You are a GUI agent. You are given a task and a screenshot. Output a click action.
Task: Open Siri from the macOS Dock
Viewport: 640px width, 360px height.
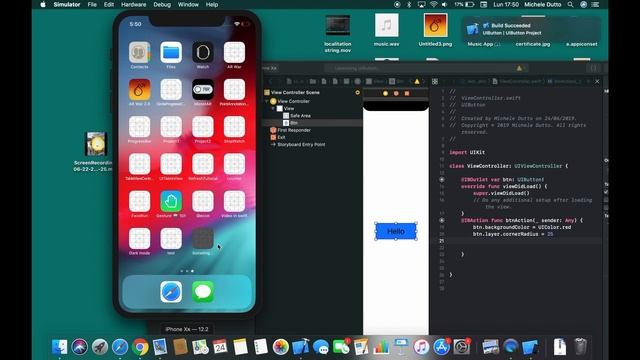pyautogui.click(x=80, y=347)
